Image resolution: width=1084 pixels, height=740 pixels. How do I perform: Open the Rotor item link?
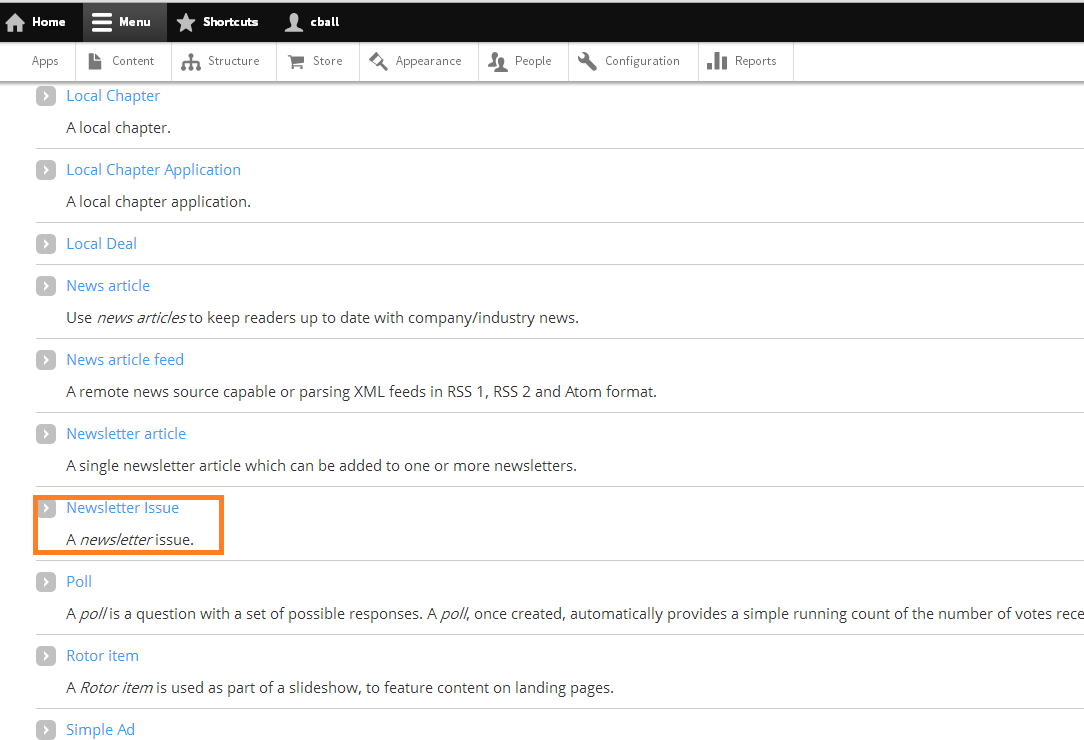click(x=102, y=656)
